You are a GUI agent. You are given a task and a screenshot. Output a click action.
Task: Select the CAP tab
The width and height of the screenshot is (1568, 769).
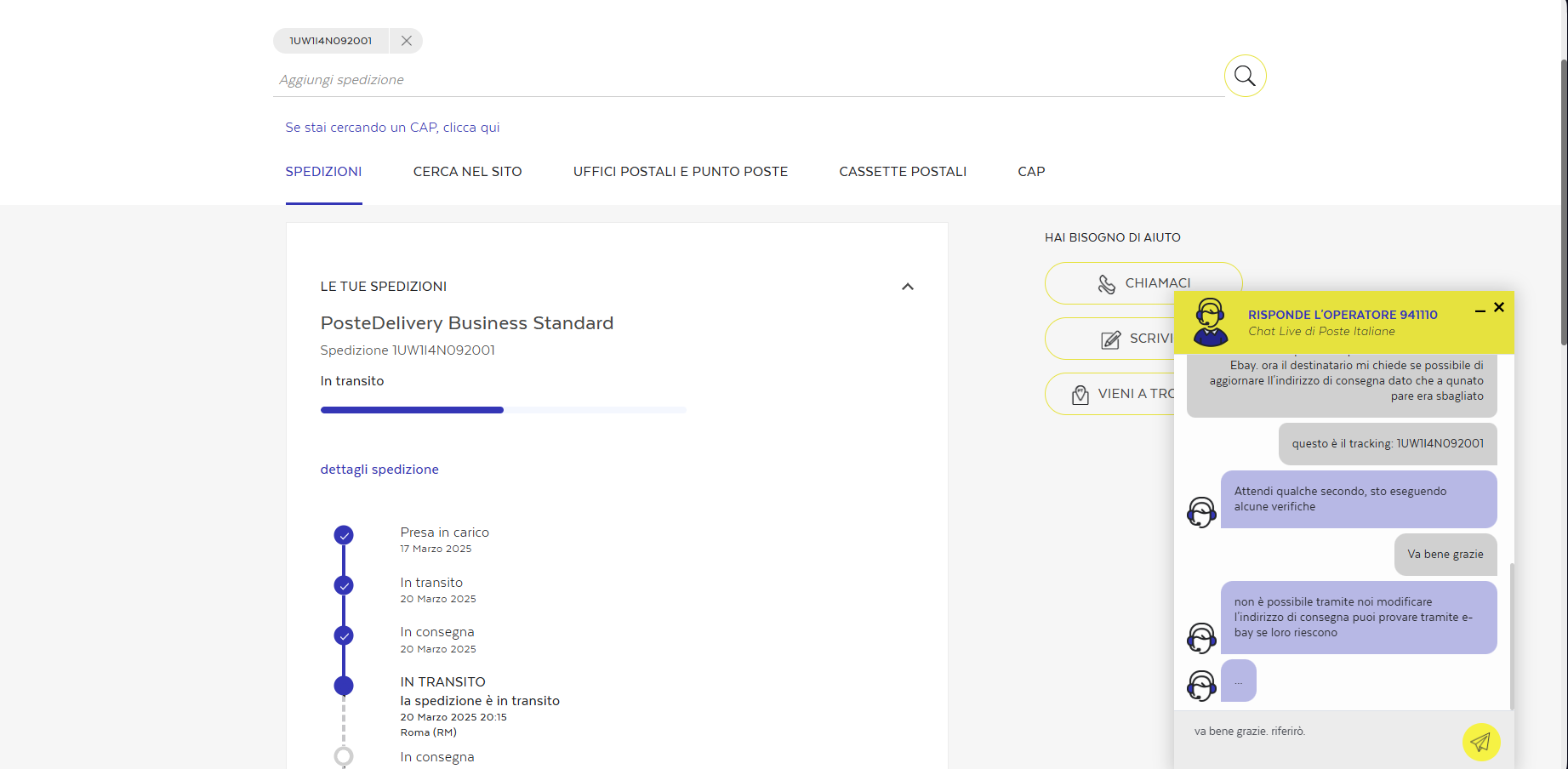[x=1031, y=172]
